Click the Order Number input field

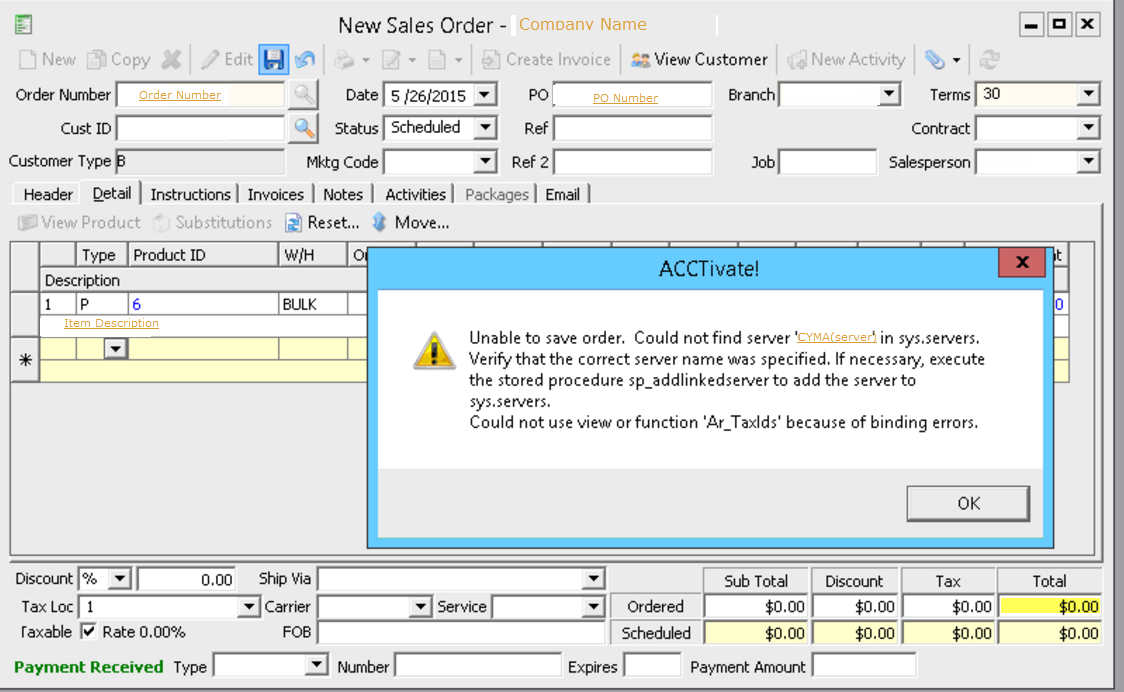(x=201, y=95)
